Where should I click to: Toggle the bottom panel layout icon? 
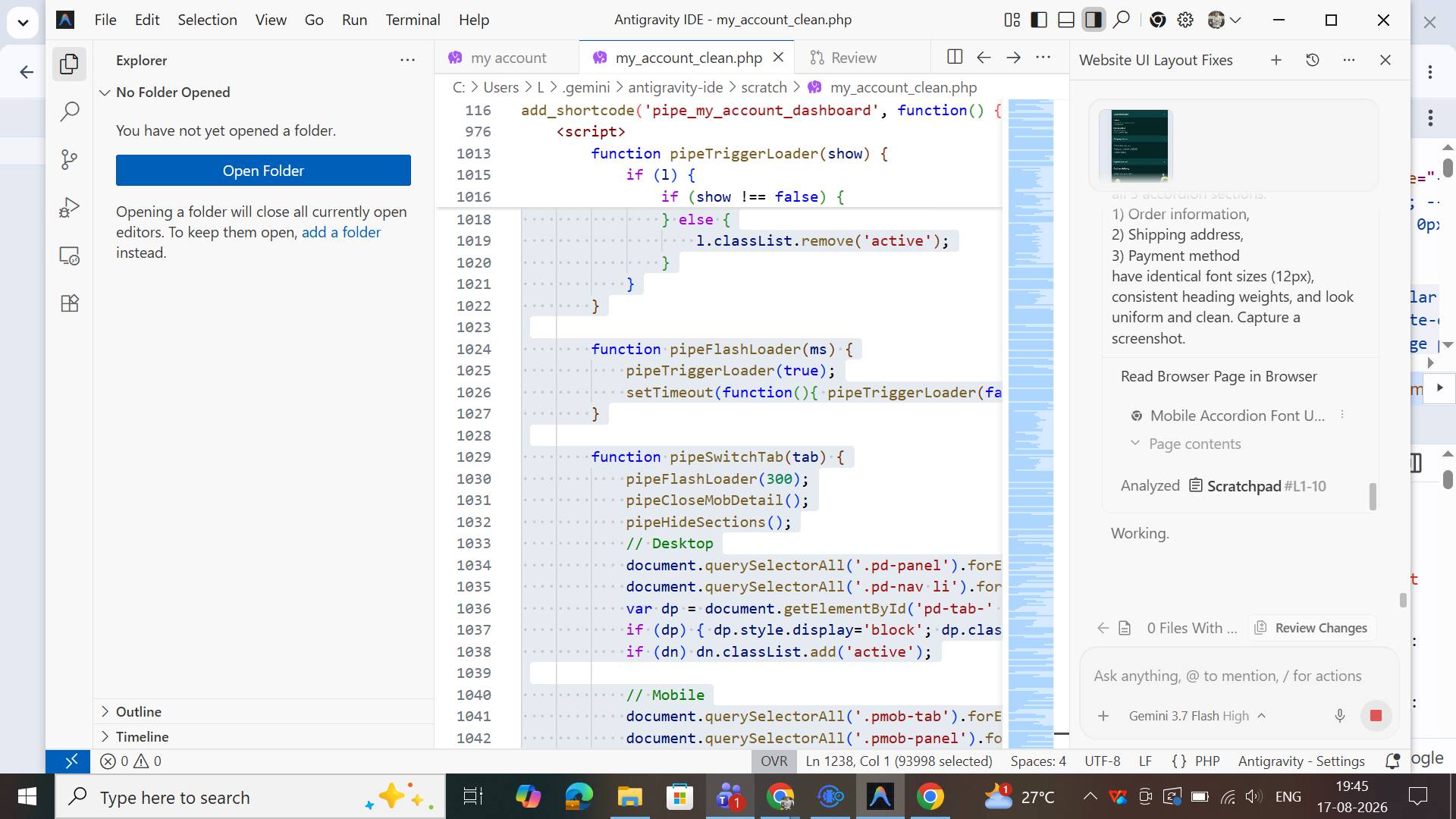click(x=1066, y=20)
